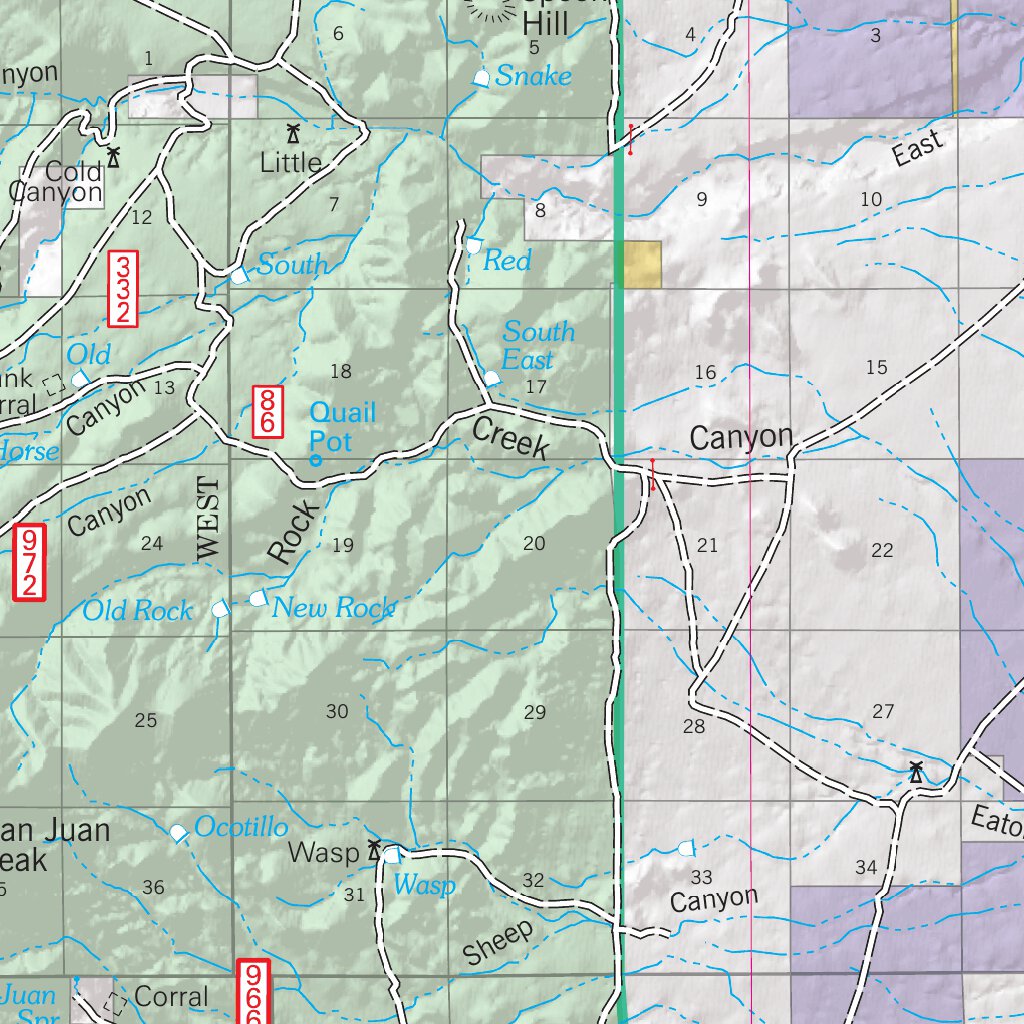Screen dimensions: 1024x1024
Task: Click the South East spring symbol
Action: click(492, 377)
